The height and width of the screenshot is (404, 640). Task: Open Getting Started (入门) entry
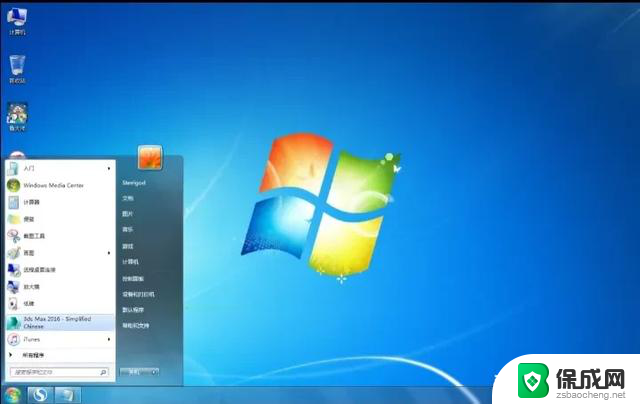pos(60,168)
